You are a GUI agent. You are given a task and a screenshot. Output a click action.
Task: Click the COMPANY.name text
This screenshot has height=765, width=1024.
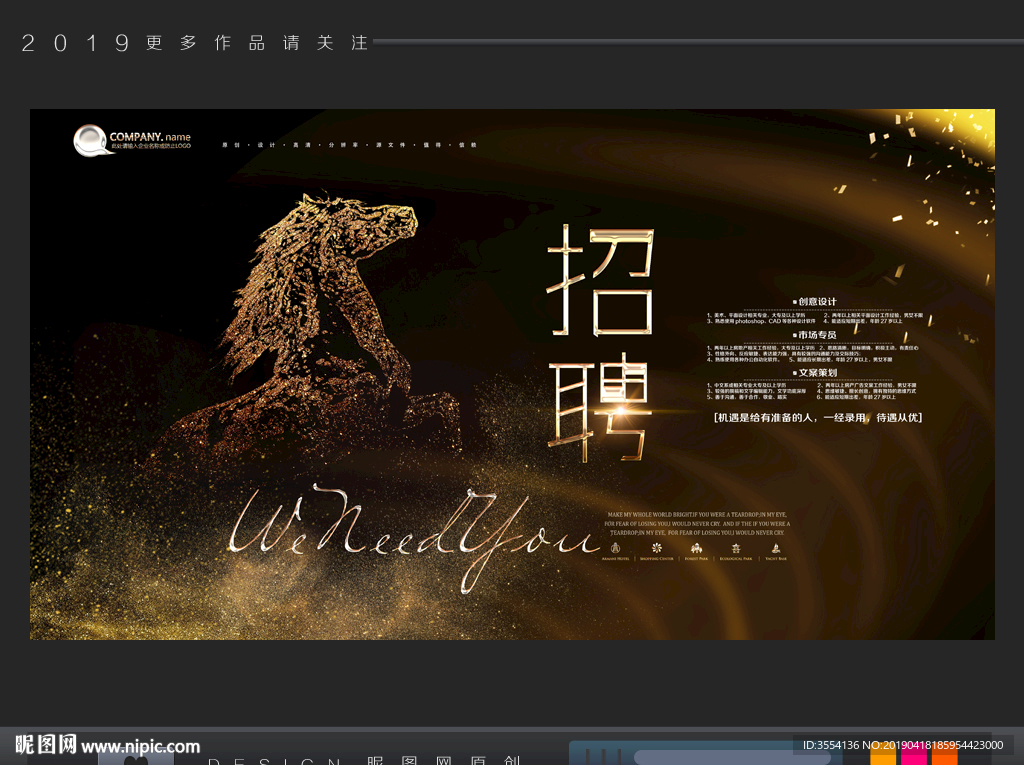click(150, 137)
